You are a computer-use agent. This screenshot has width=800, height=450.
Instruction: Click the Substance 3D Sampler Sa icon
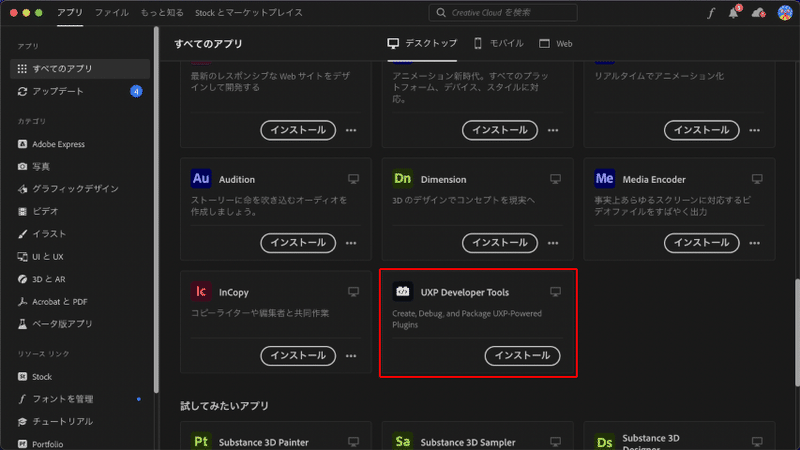click(403, 441)
